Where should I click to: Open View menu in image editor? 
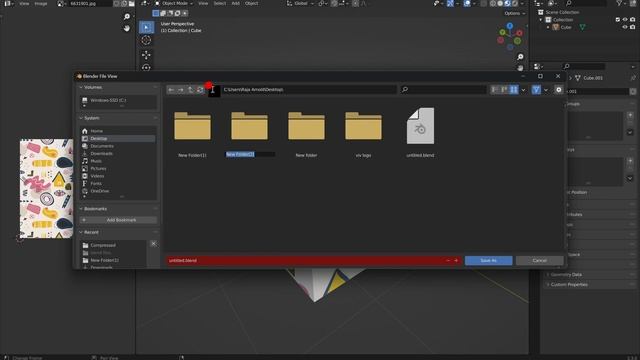pos(24,3)
